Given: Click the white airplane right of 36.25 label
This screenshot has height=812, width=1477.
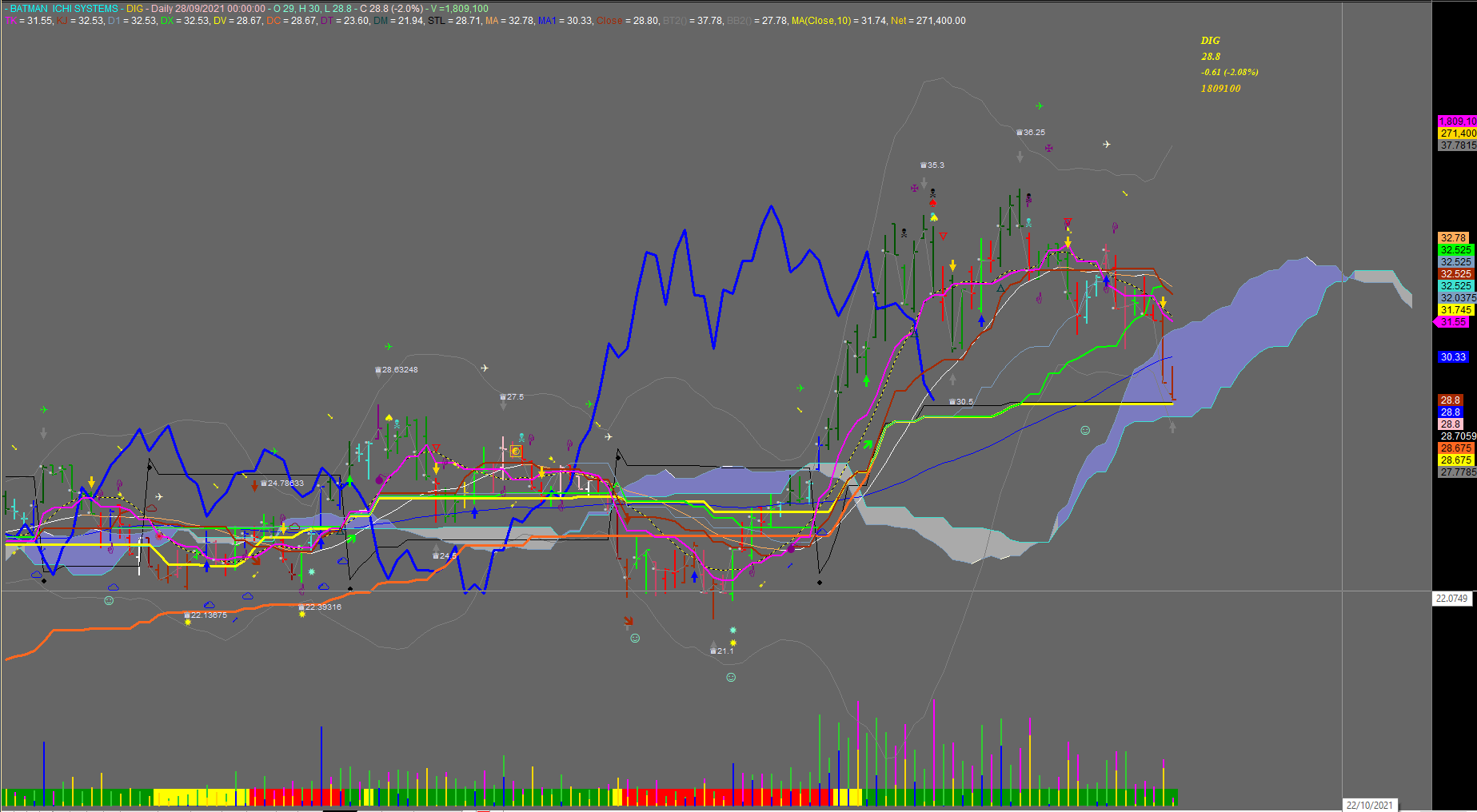Looking at the screenshot, I should [x=1106, y=145].
